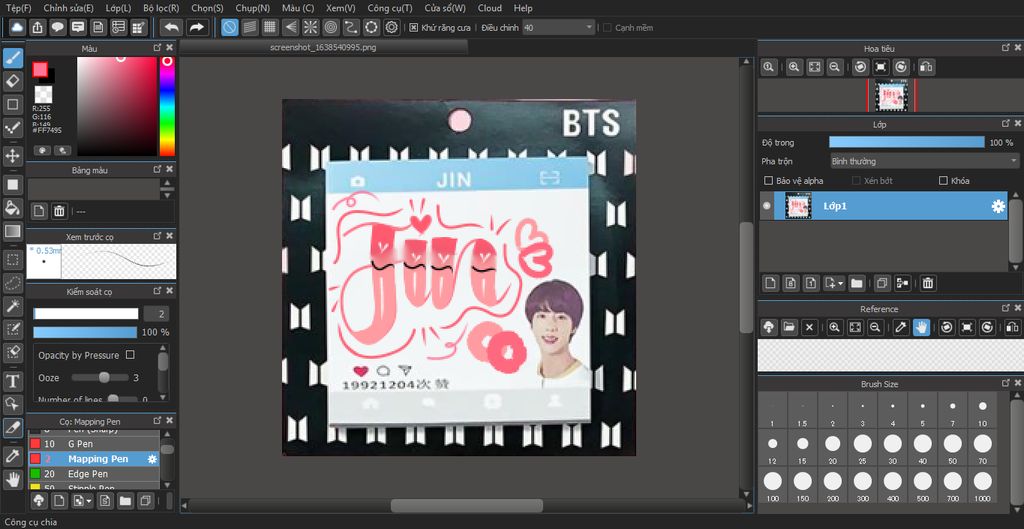This screenshot has height=529, width=1024.
Task: Open snap settings gear icon
Action: tap(391, 27)
